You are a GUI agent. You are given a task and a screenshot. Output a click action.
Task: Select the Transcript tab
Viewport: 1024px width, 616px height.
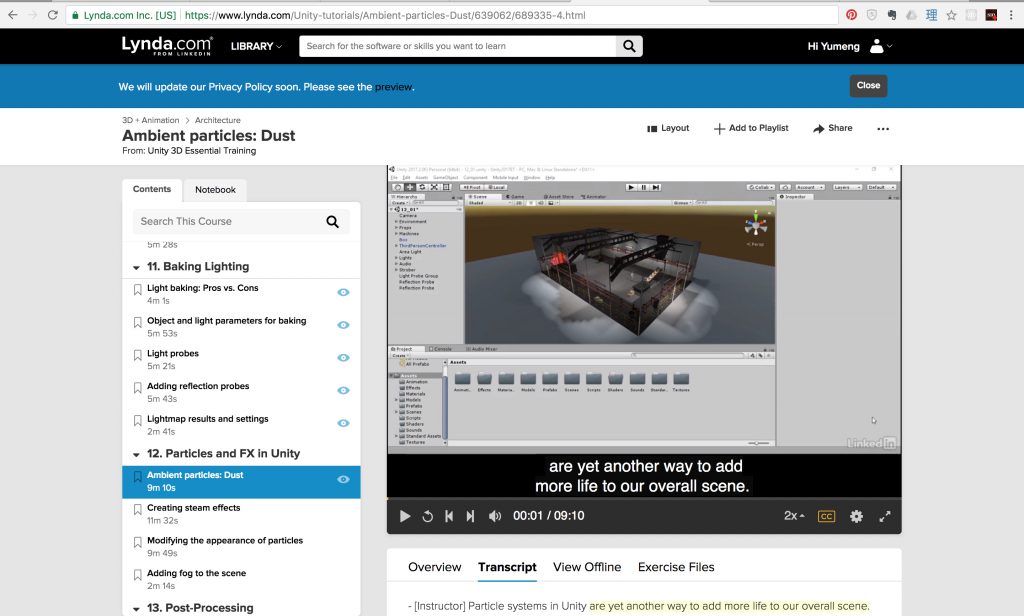tap(507, 567)
